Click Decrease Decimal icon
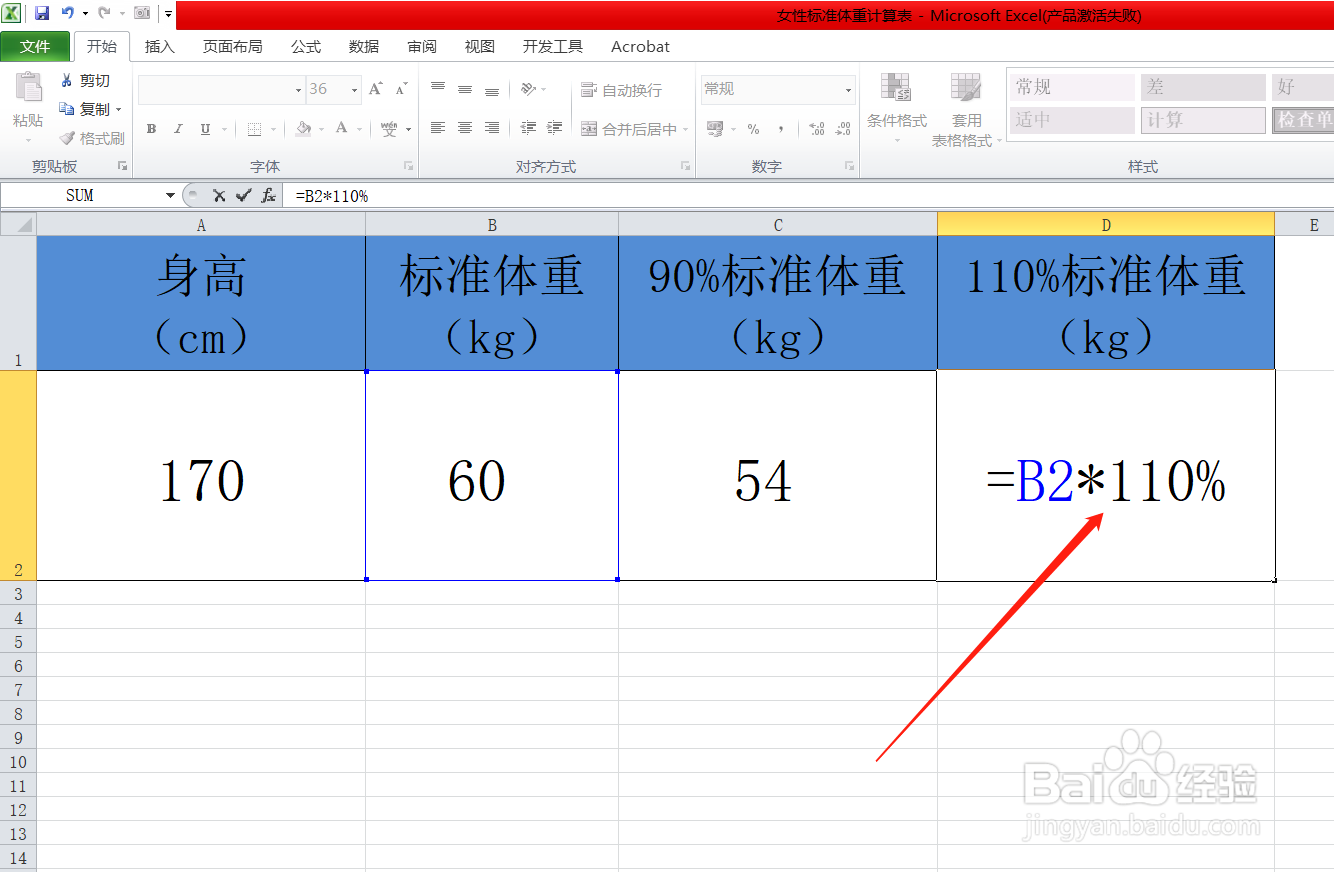The image size is (1334, 872). (x=844, y=129)
